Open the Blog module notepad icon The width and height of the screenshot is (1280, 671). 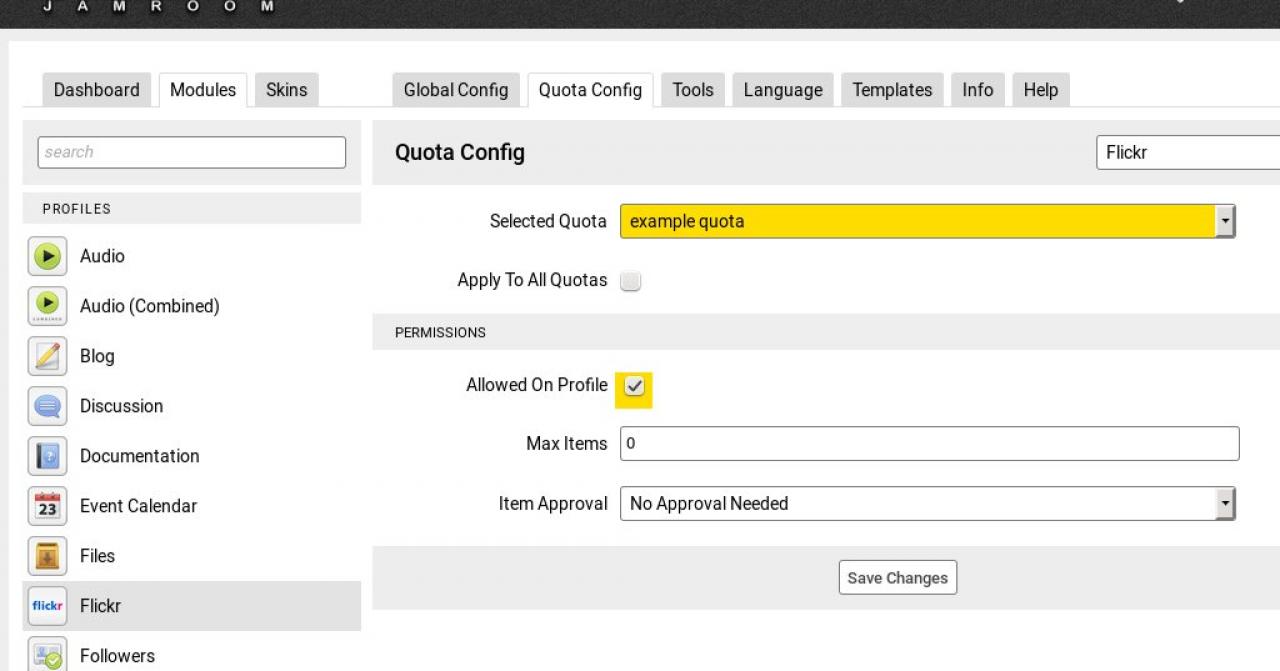[47, 356]
